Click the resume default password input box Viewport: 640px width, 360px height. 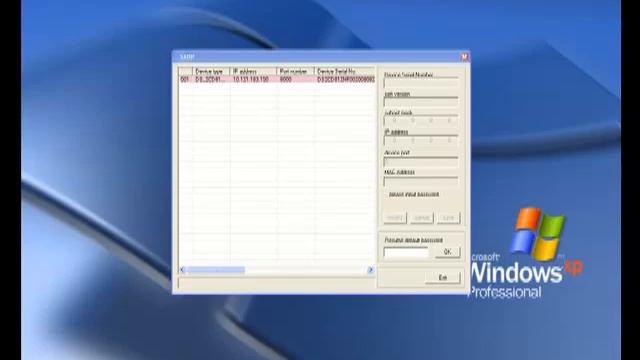point(406,252)
